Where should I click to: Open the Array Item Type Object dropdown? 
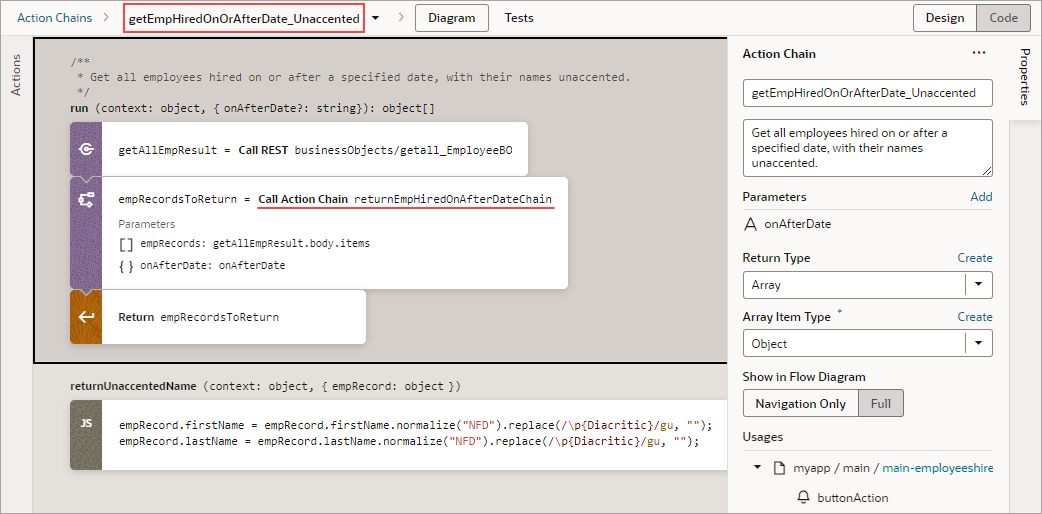pyautogui.click(x=978, y=344)
